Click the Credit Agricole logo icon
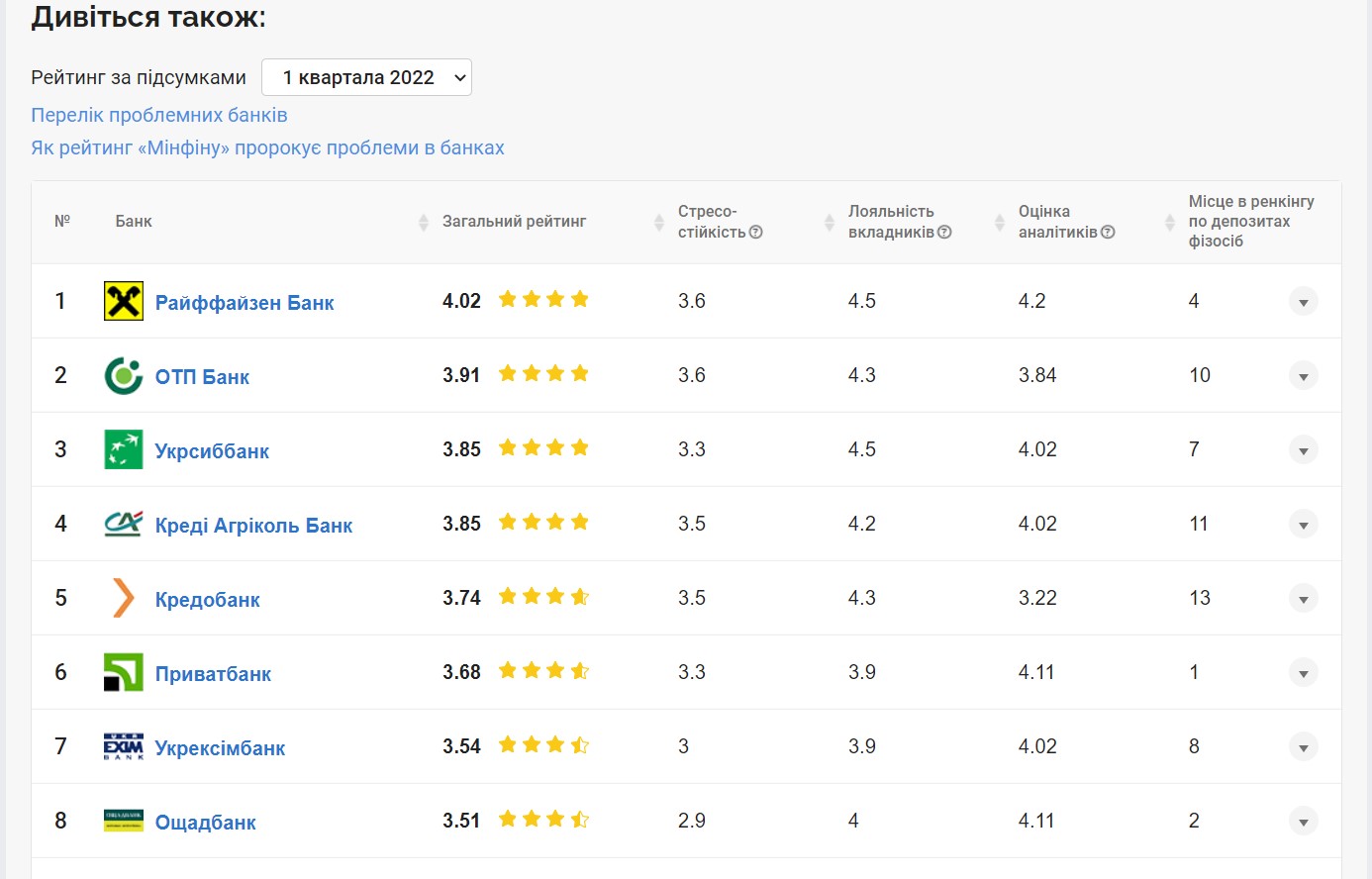Screen dimensions: 1372x879 [x=124, y=524]
